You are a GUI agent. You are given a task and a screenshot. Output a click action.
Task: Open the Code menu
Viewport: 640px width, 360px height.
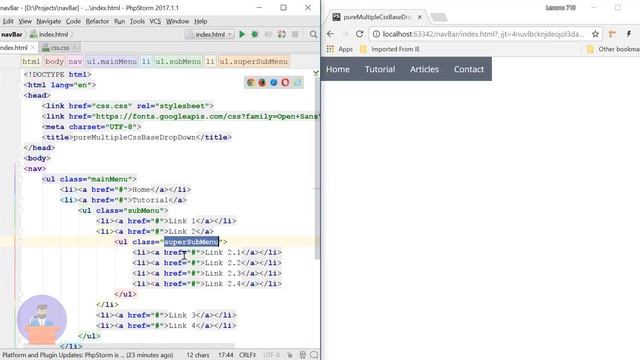(x=73, y=21)
